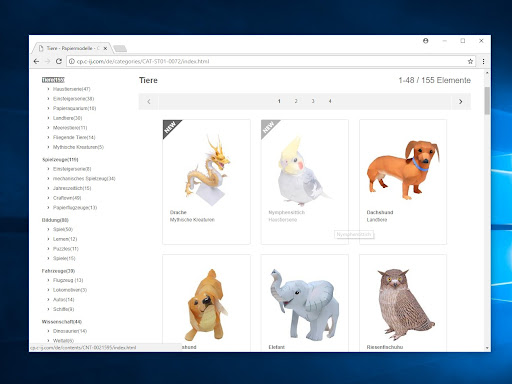Open Spiele(15) category
Screen dimensions: 512x384
click(64, 258)
